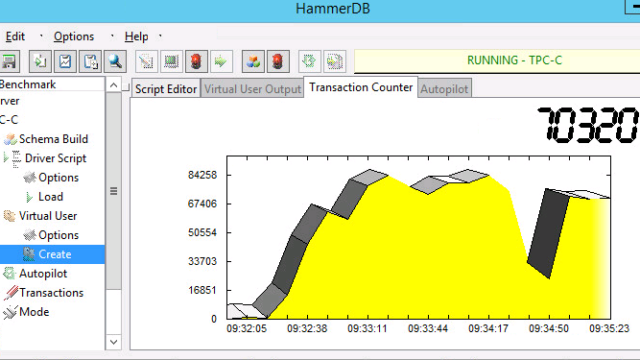Select Autopilot in the tree

pos(43,273)
